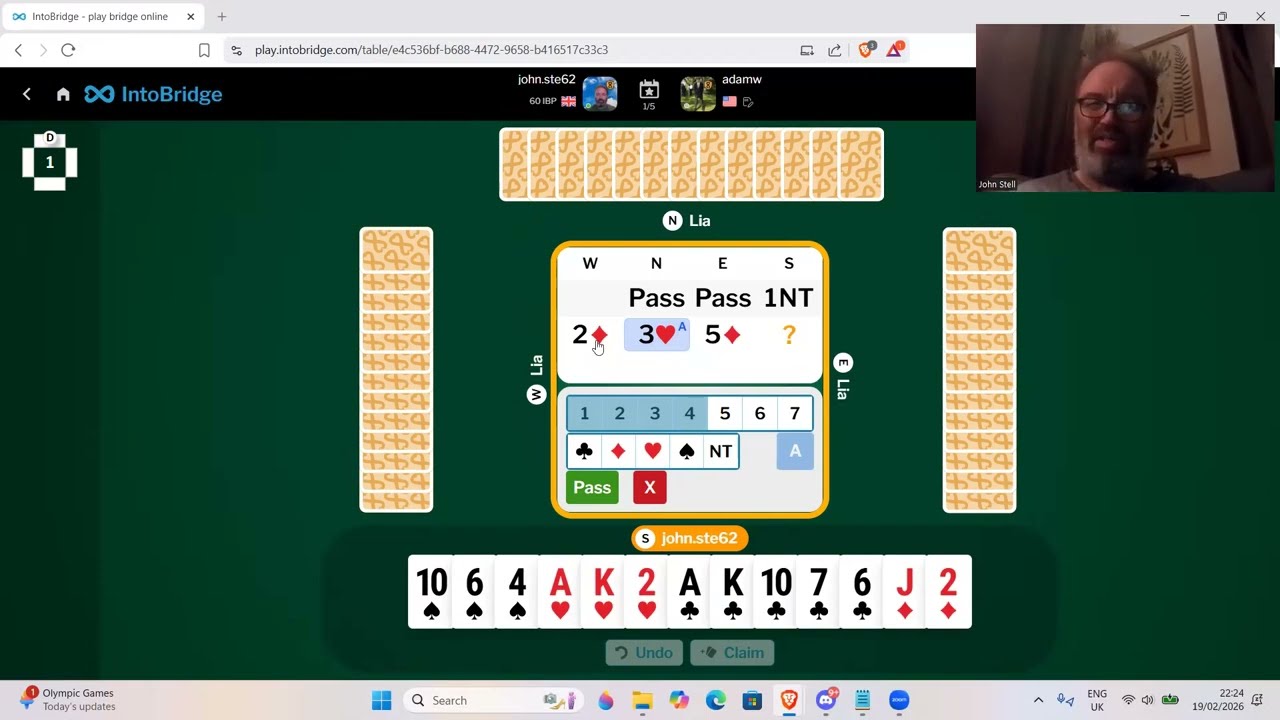Select the king of hearts card

tap(603, 592)
